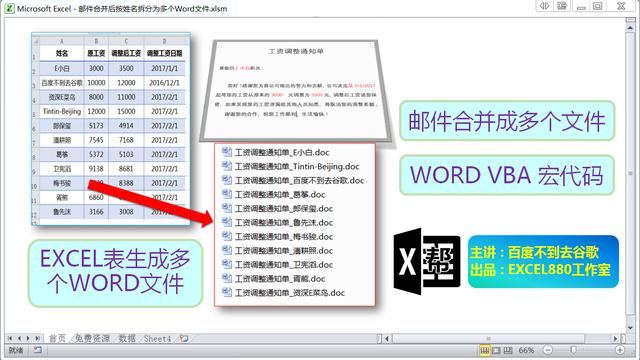Open the 首页 sheet tab

57,338
